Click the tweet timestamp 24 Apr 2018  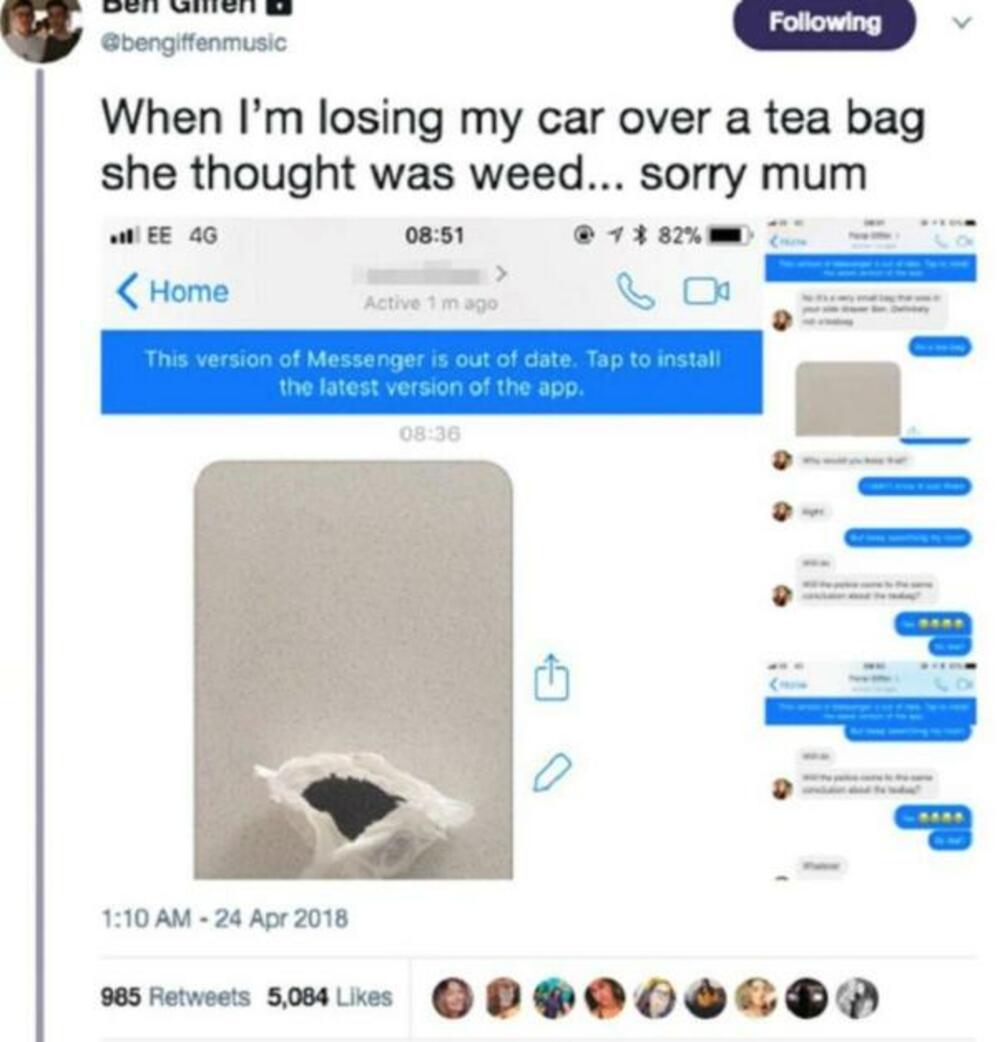pyautogui.click(x=225, y=919)
